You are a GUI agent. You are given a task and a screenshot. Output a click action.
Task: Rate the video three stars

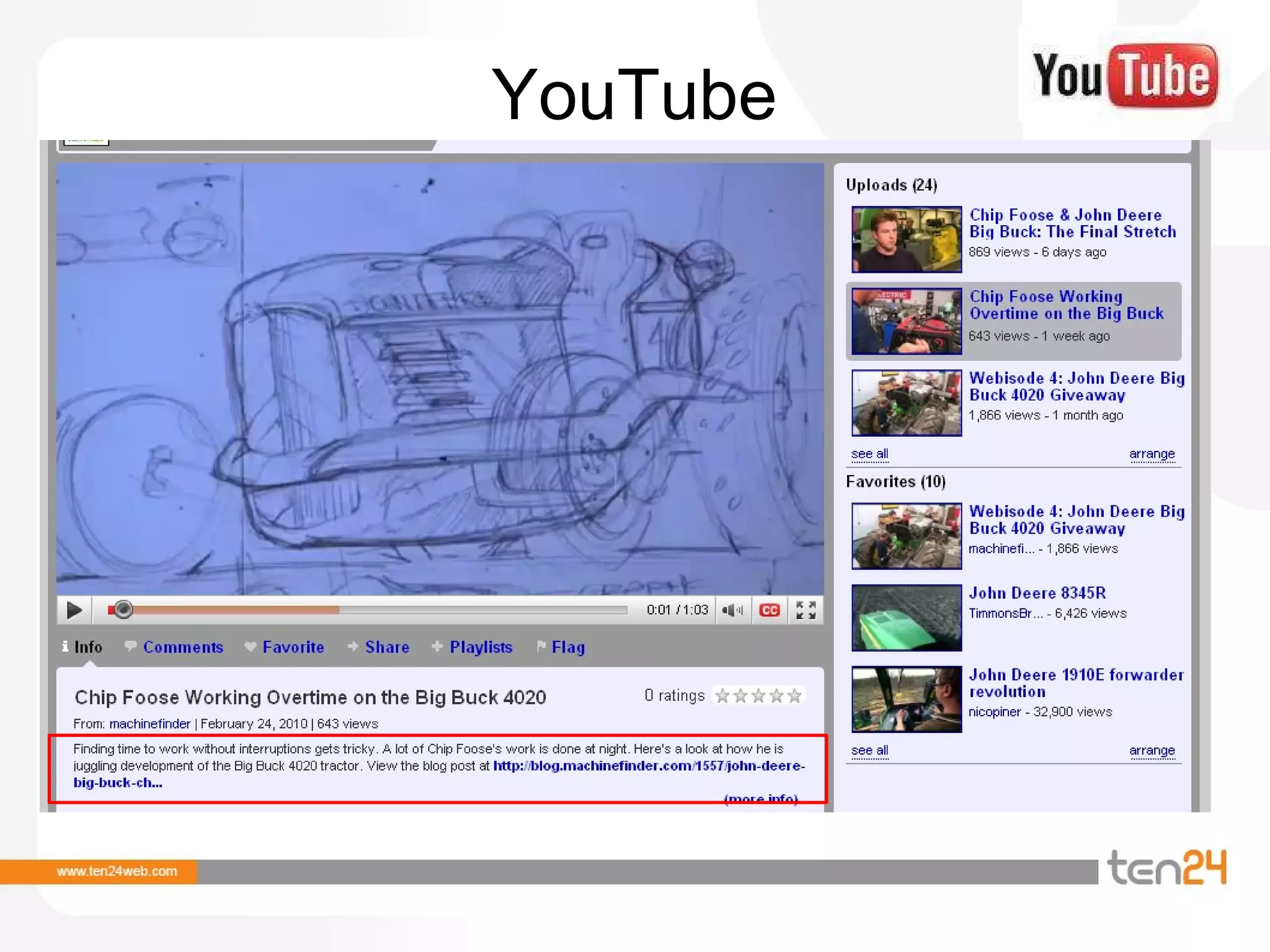point(758,696)
